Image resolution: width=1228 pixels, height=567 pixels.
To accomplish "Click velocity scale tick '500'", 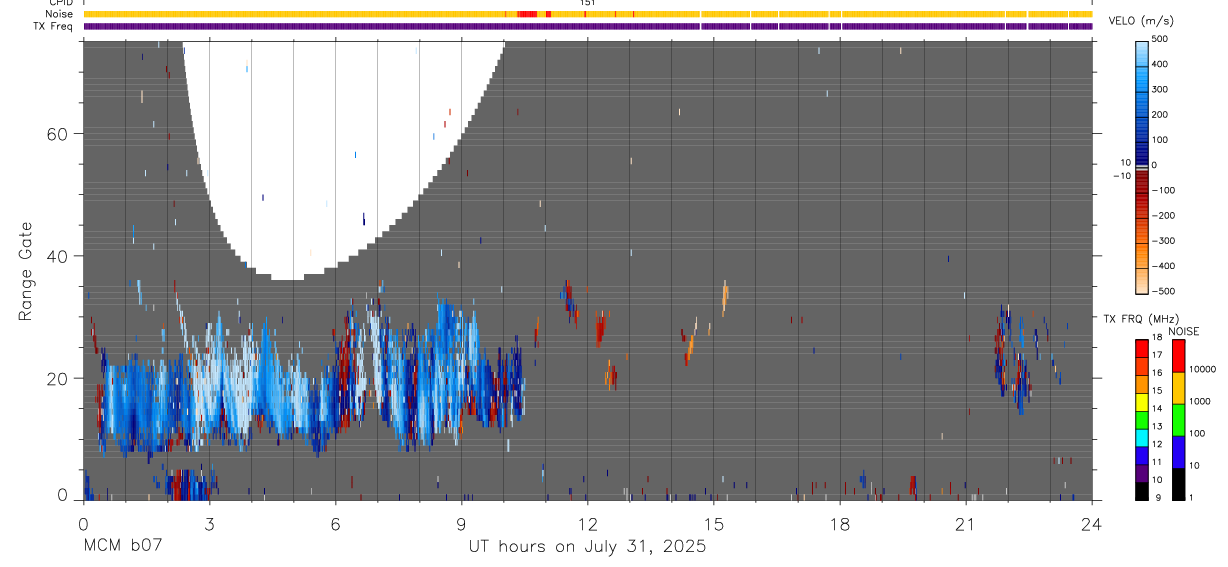I will 1161,39.
